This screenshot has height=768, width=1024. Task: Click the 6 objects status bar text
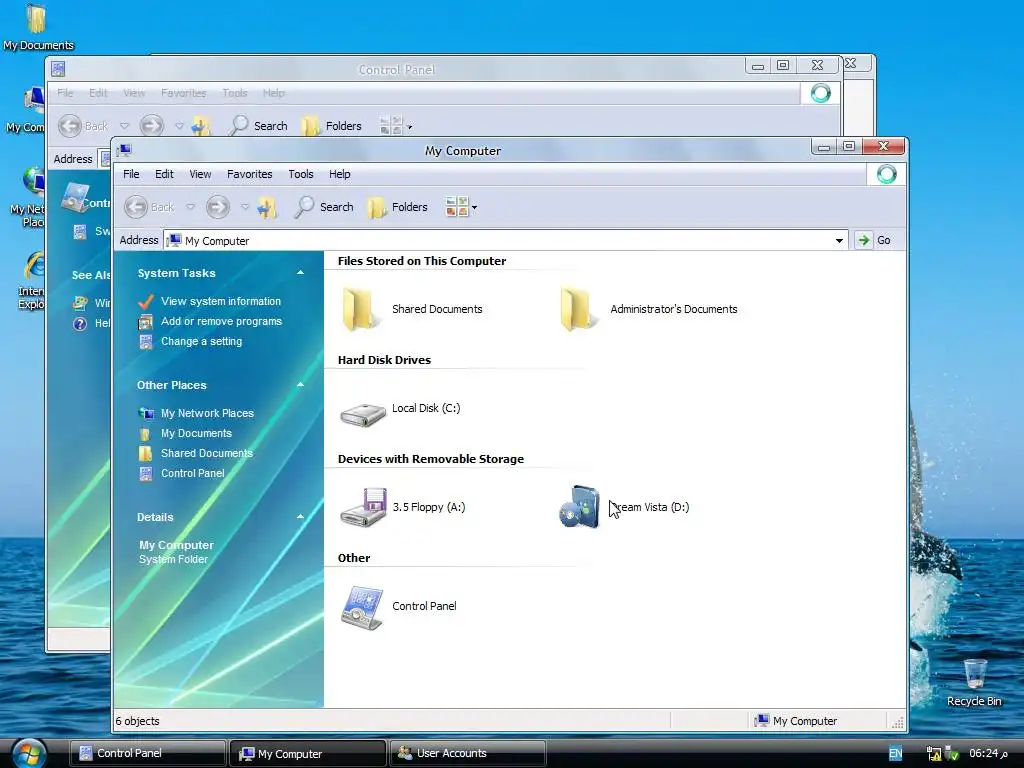tap(138, 721)
